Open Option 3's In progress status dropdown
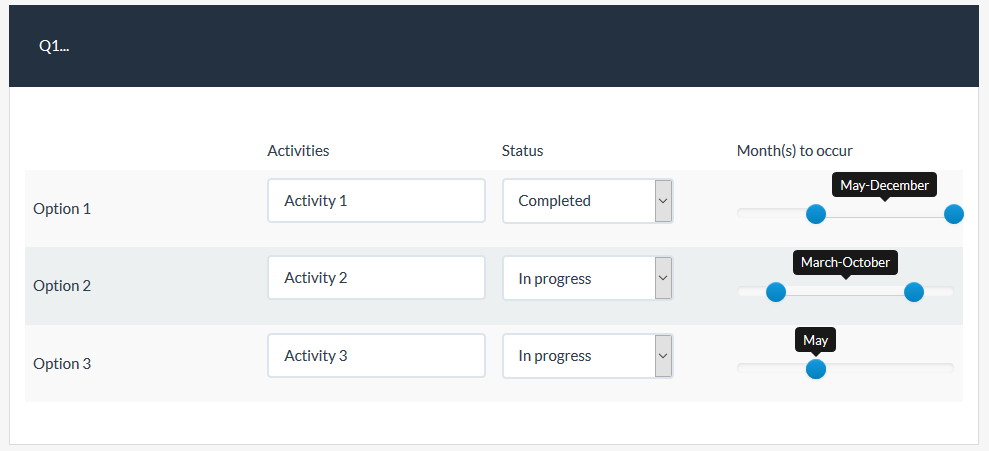 pyautogui.click(x=587, y=356)
